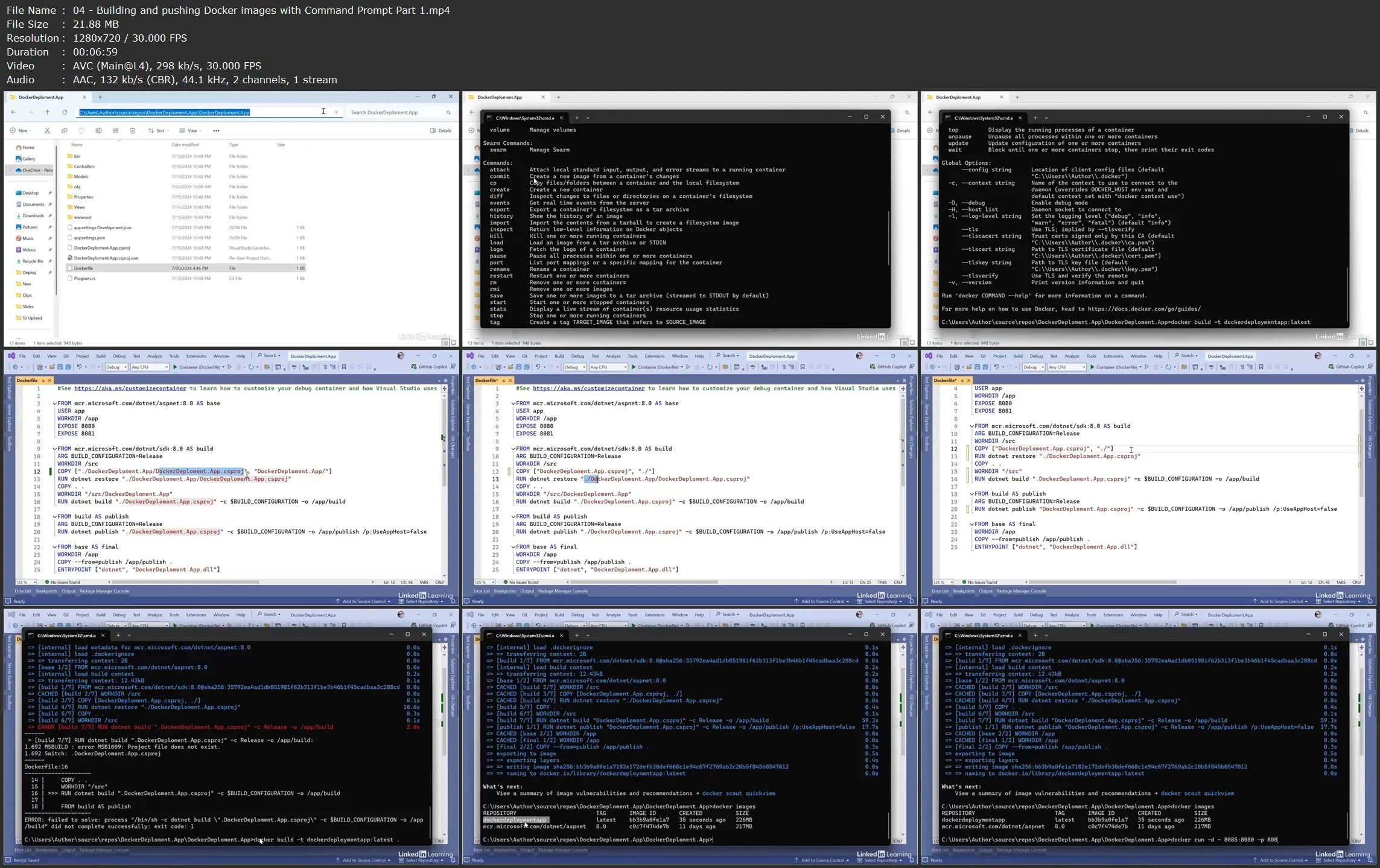Select the Dockerfile row in File Explorer
Screen dimensions: 1380x868
pos(186,268)
